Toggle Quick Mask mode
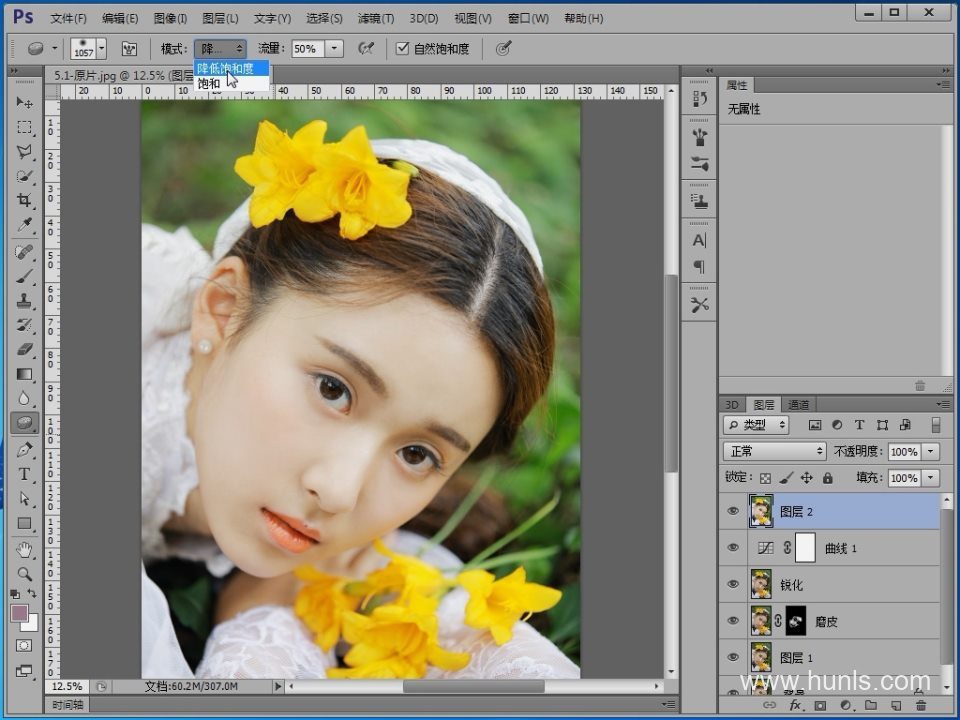Screen dimensions: 960x720 pyautogui.click(x=24, y=645)
